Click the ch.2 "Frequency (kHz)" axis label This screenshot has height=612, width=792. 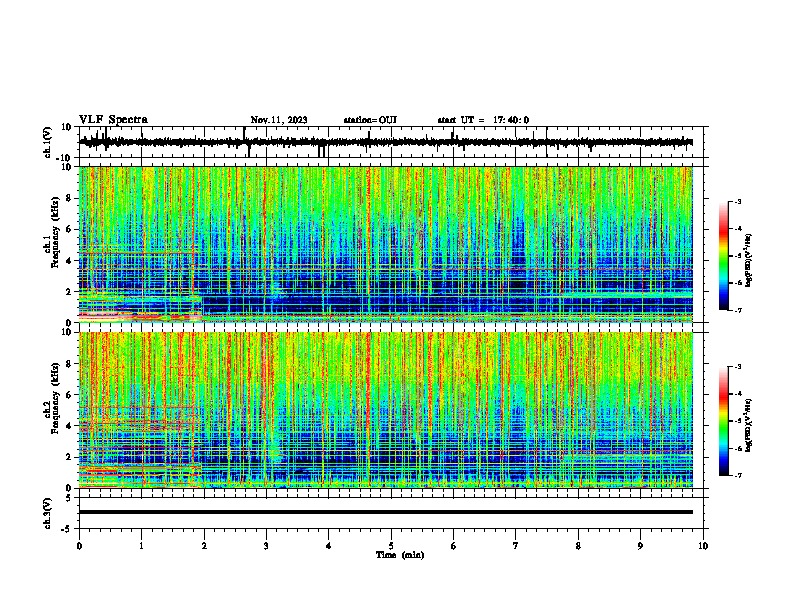(x=55, y=398)
